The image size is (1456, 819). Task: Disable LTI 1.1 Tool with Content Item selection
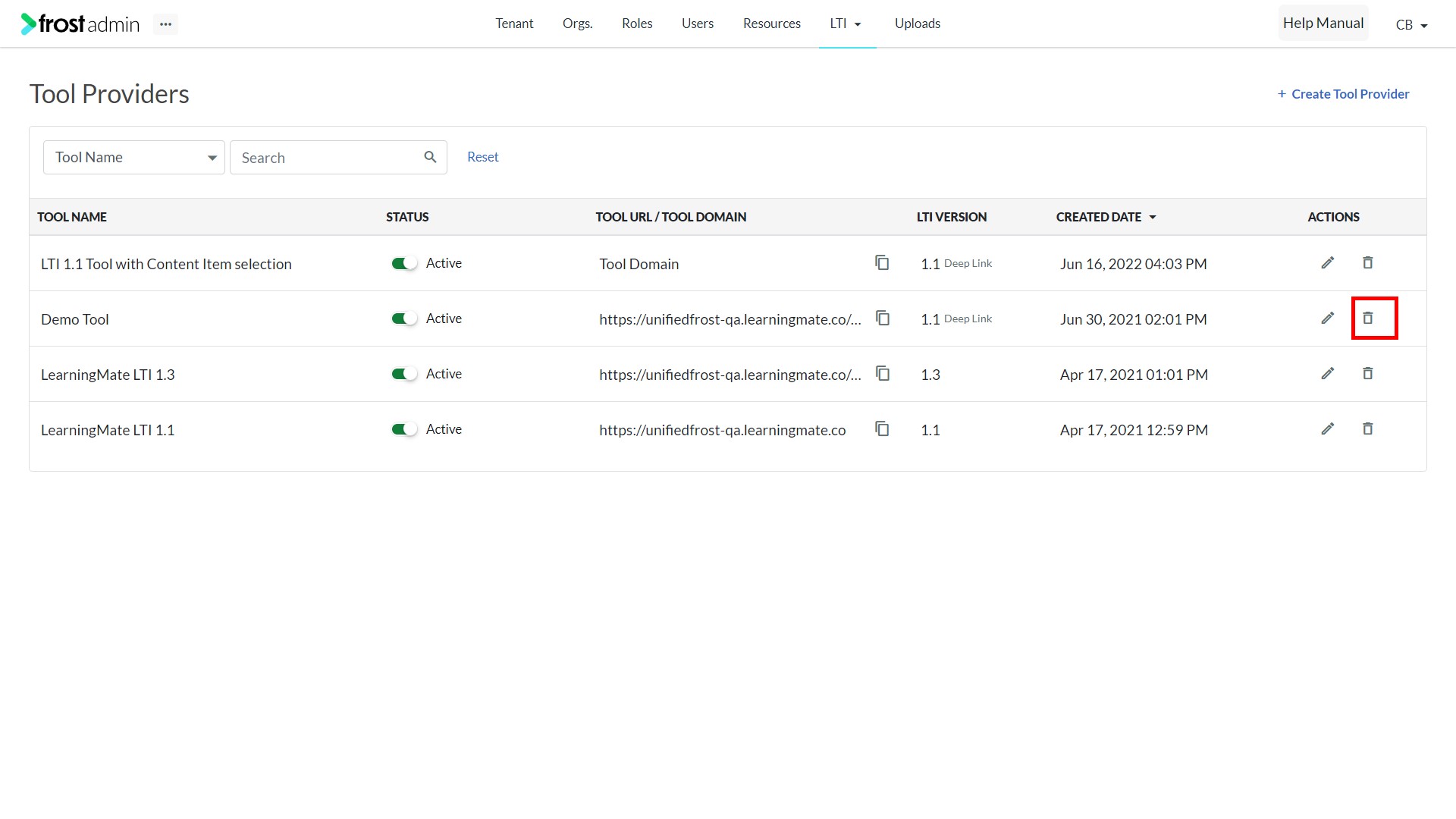[x=404, y=263]
